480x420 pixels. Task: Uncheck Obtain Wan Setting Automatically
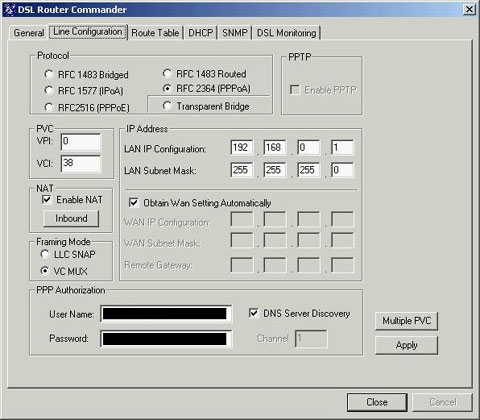click(x=134, y=203)
